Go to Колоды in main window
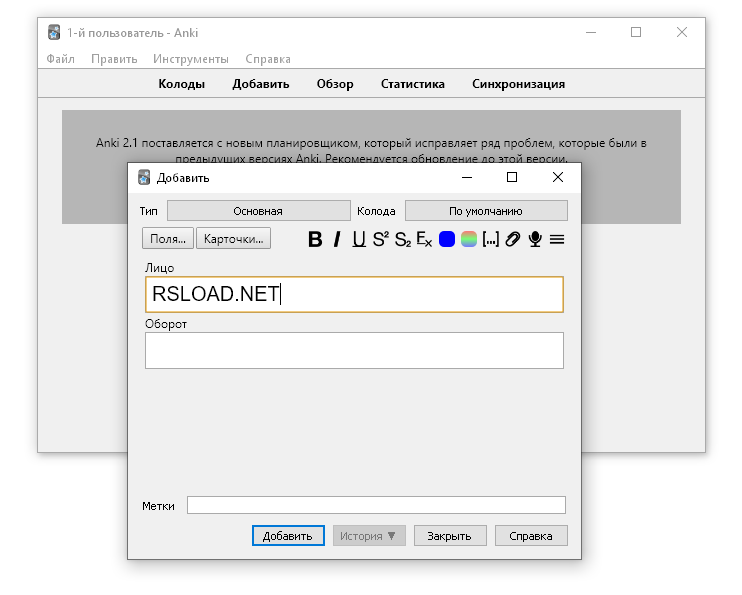The width and height of the screenshot is (742, 595). [182, 84]
